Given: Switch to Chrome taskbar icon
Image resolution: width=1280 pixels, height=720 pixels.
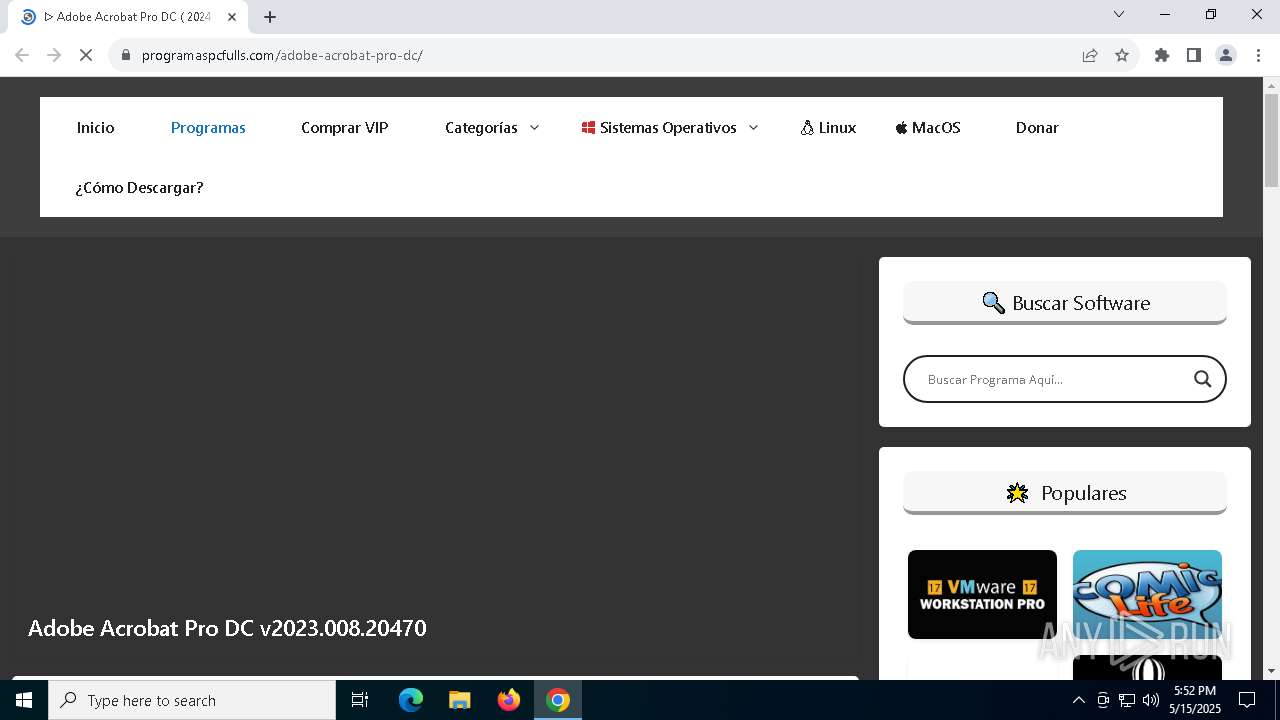Looking at the screenshot, I should tap(558, 700).
